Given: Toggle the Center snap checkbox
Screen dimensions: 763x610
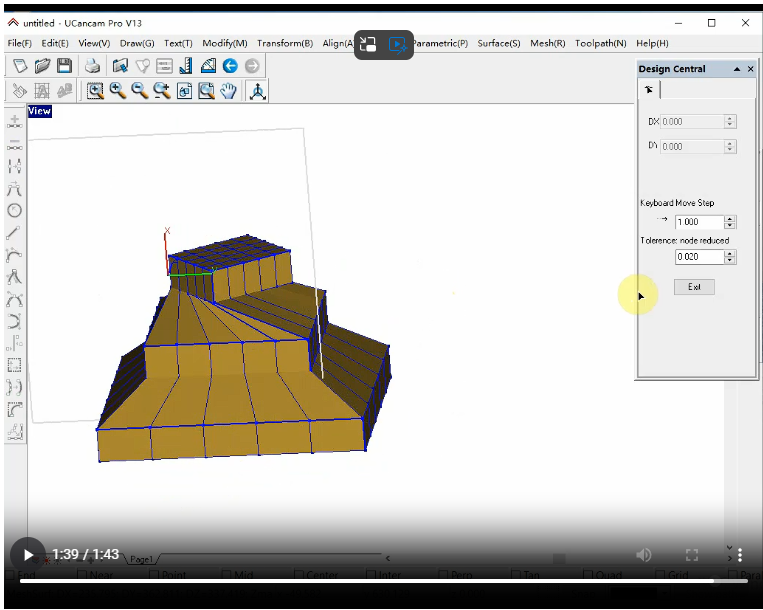Looking at the screenshot, I should coord(298,575).
